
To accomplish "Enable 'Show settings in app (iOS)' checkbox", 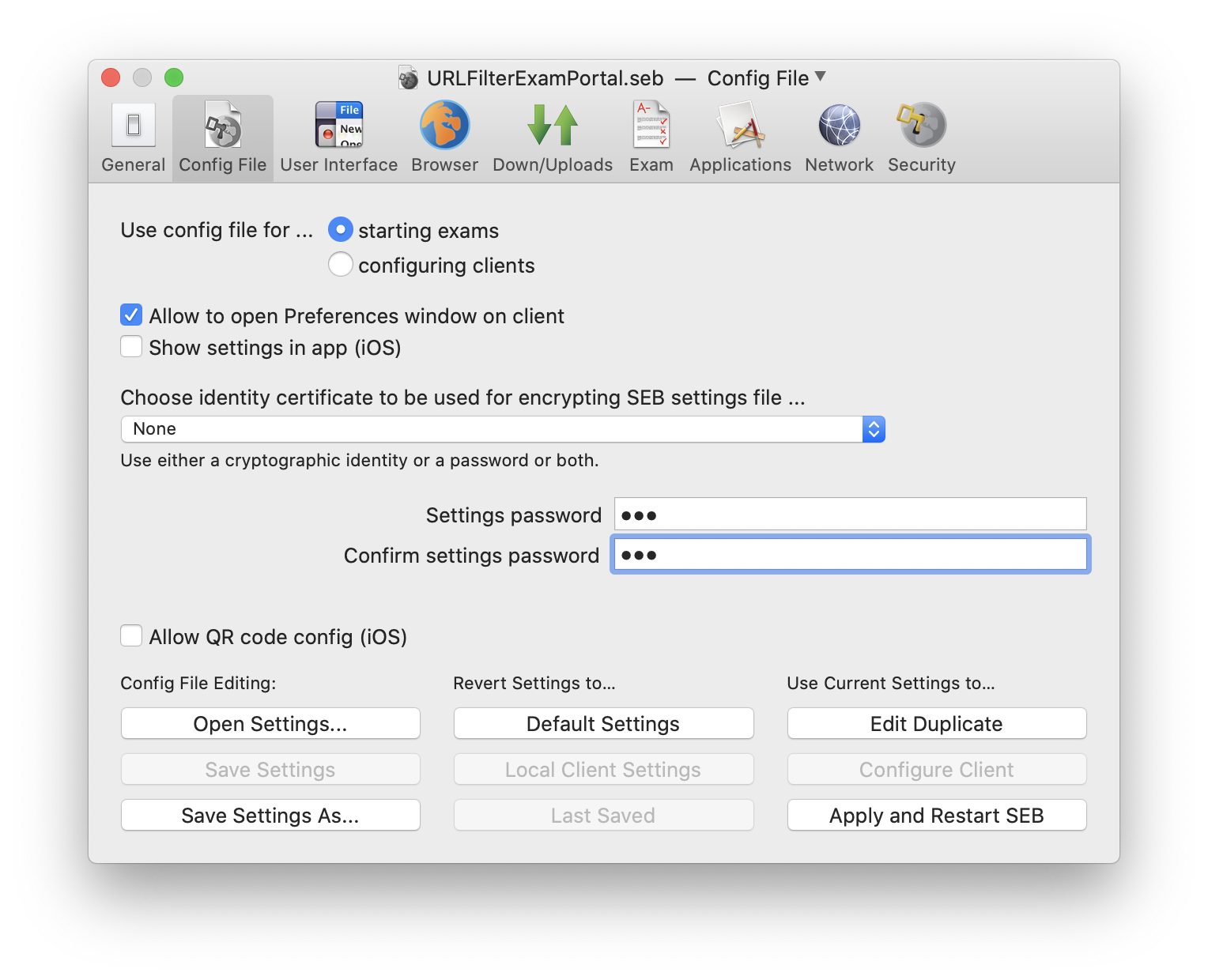I will click(131, 346).
